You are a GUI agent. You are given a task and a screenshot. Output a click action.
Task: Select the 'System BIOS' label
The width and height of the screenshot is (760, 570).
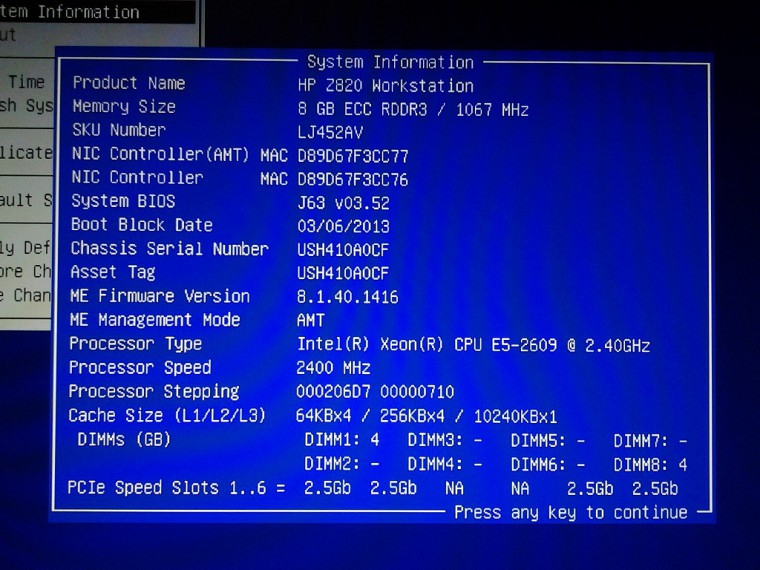click(x=123, y=201)
